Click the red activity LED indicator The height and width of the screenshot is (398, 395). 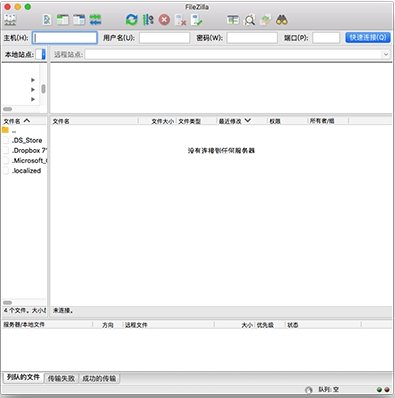click(387, 390)
